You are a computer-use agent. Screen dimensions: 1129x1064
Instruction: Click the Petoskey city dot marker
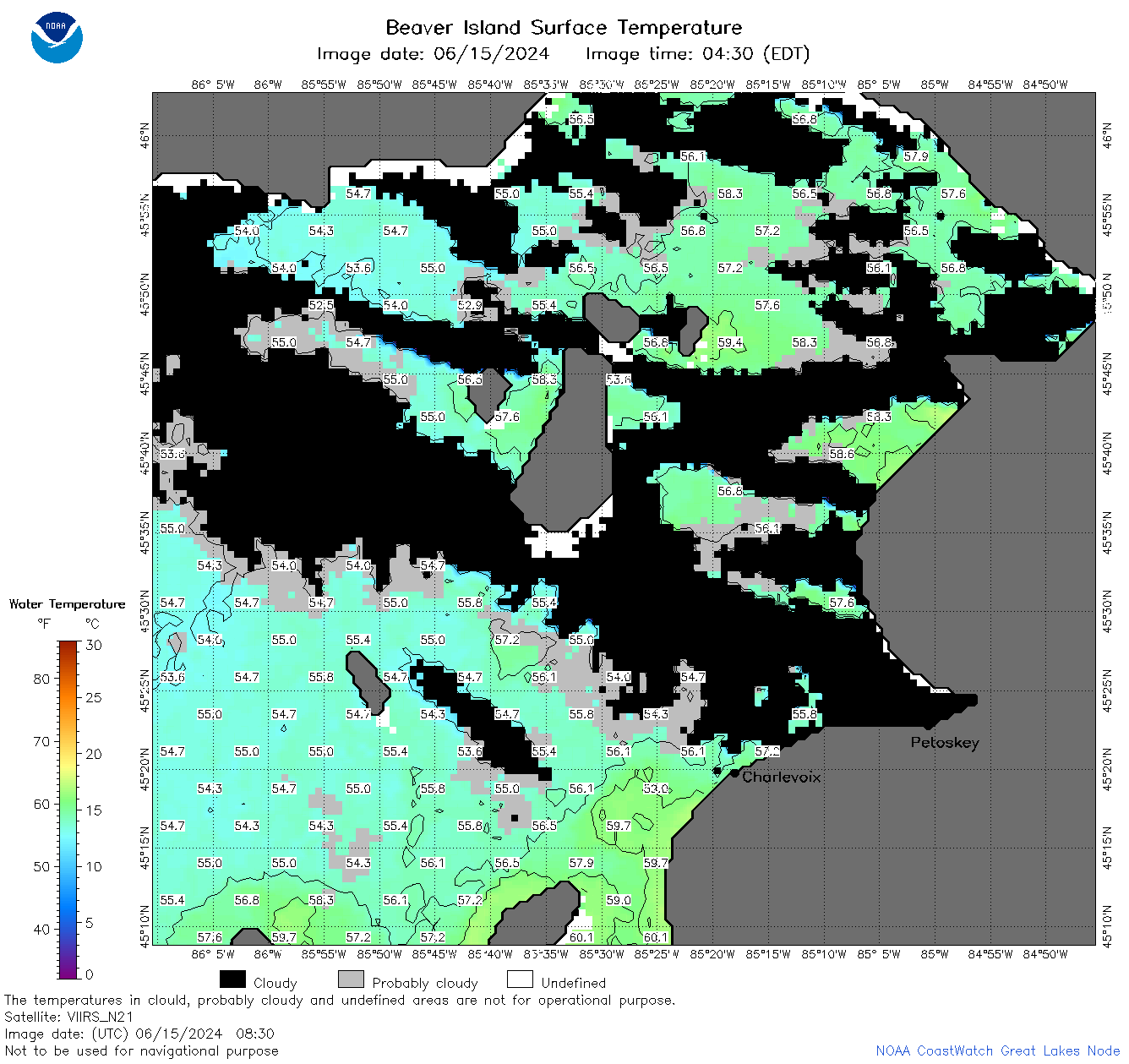[927, 725]
